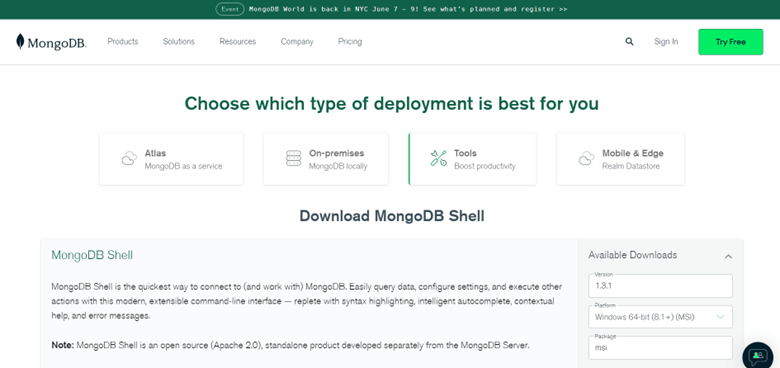Click the Available Downloads heading
Screen dimensions: 780x368
(x=632, y=255)
